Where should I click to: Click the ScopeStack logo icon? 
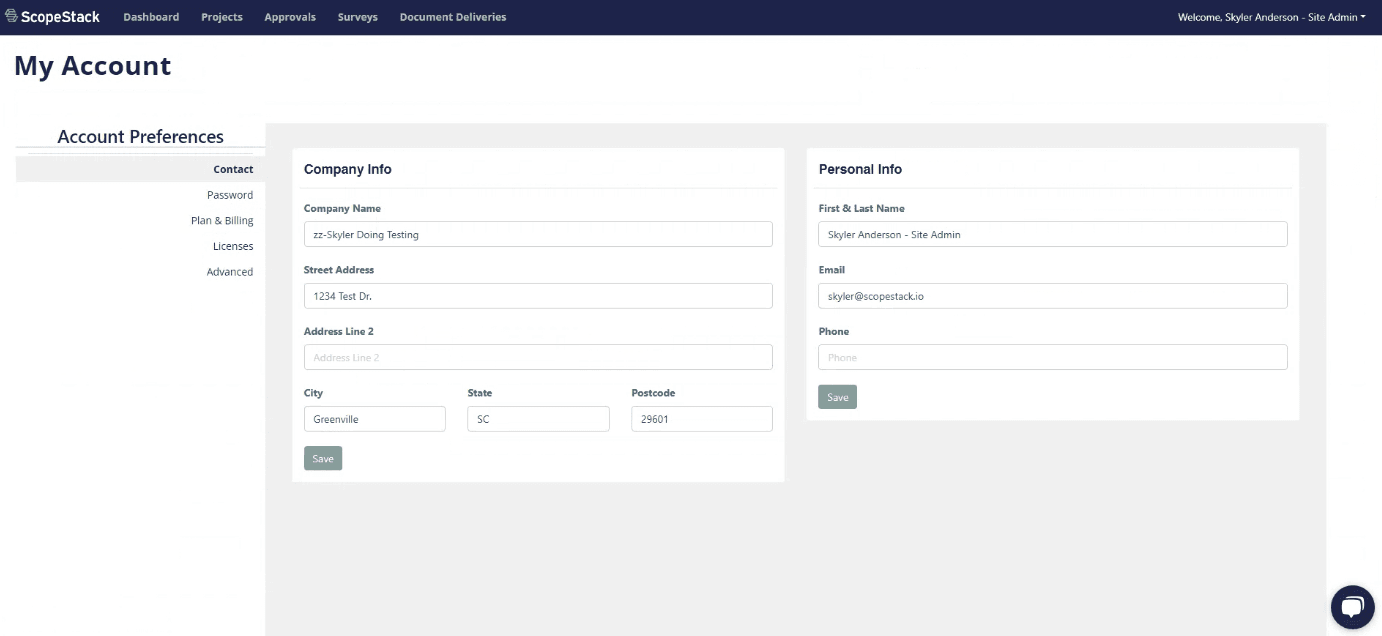[x=12, y=17]
